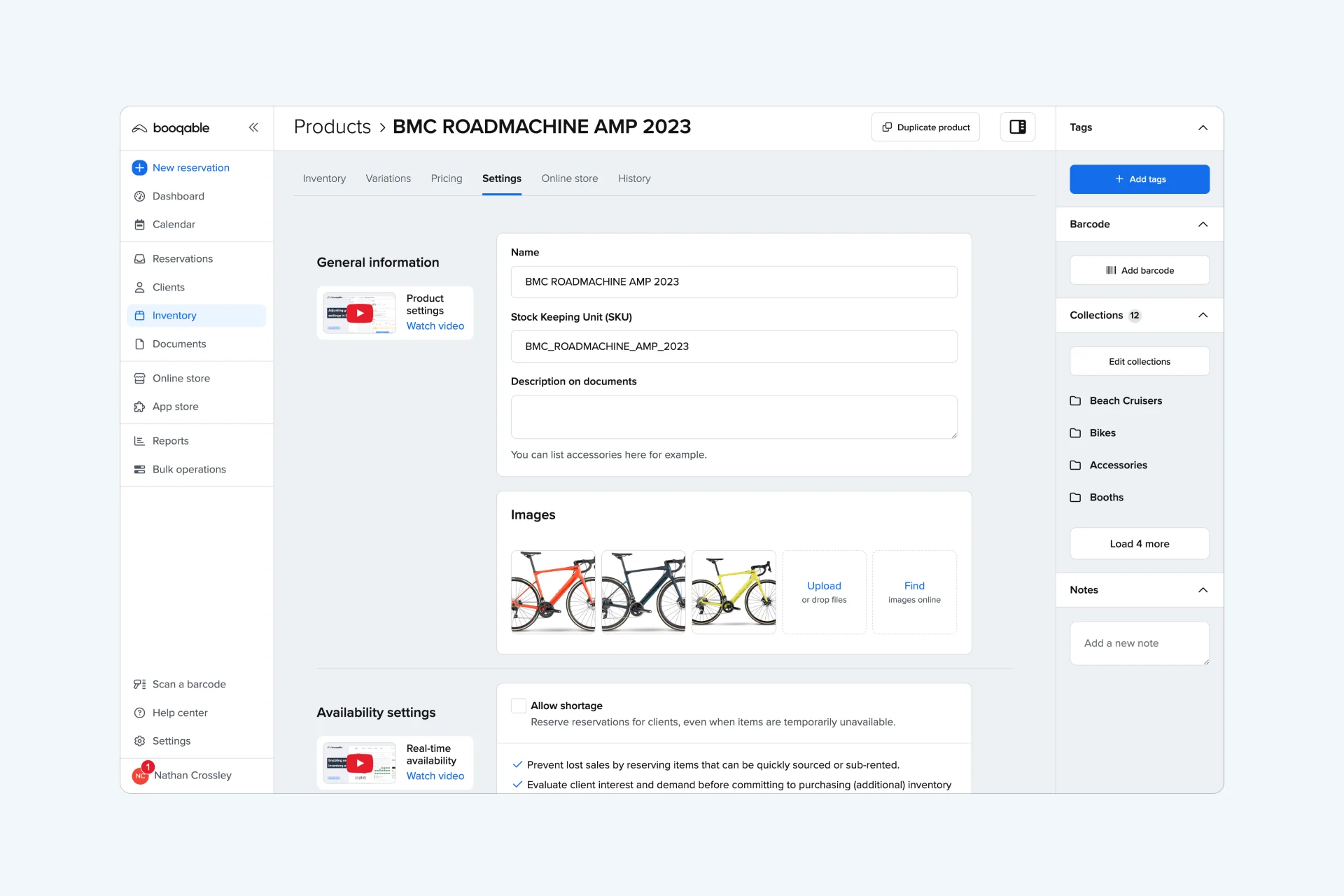
Task: Go to Reservations in sidebar
Action: tap(182, 259)
